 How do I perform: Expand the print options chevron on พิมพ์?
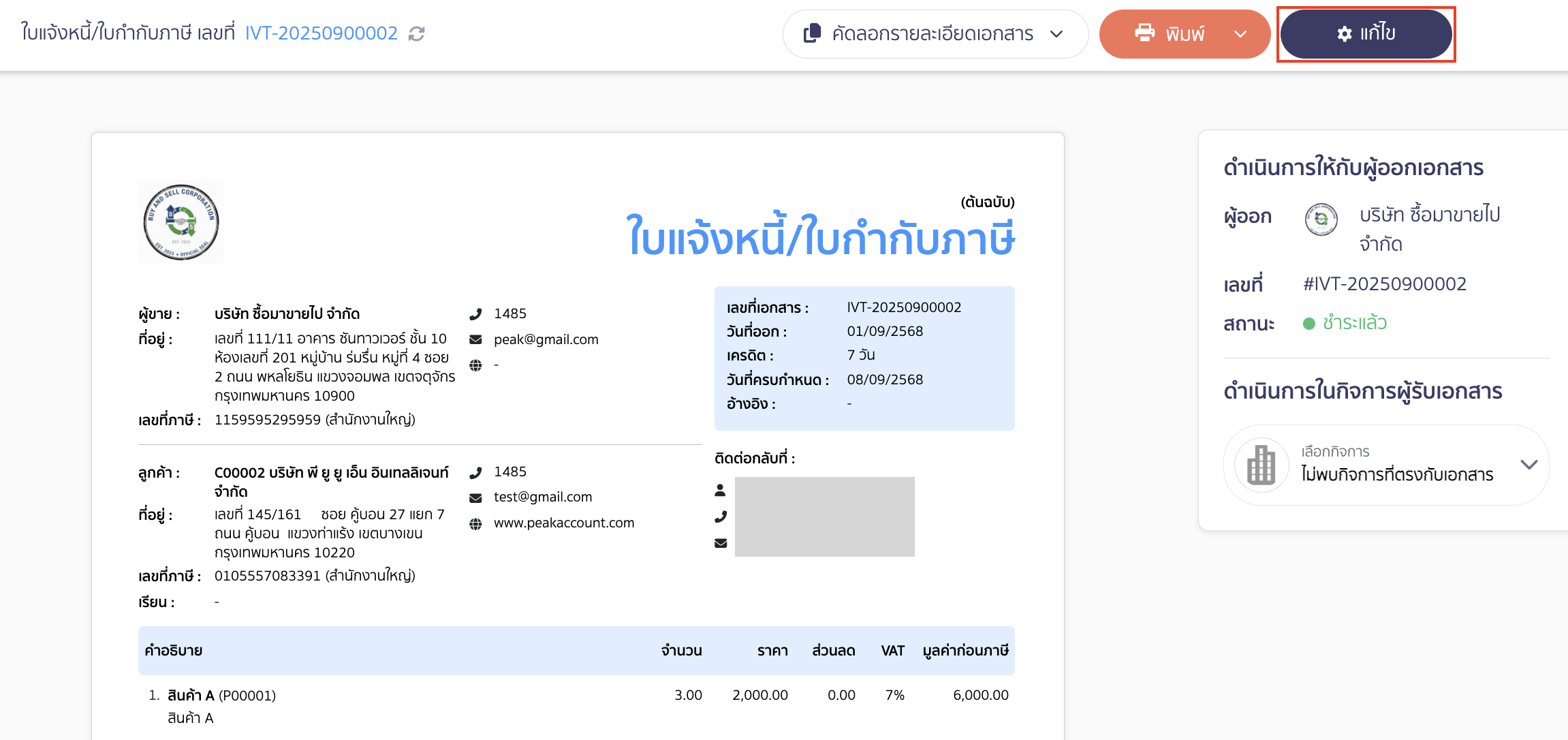(1241, 33)
